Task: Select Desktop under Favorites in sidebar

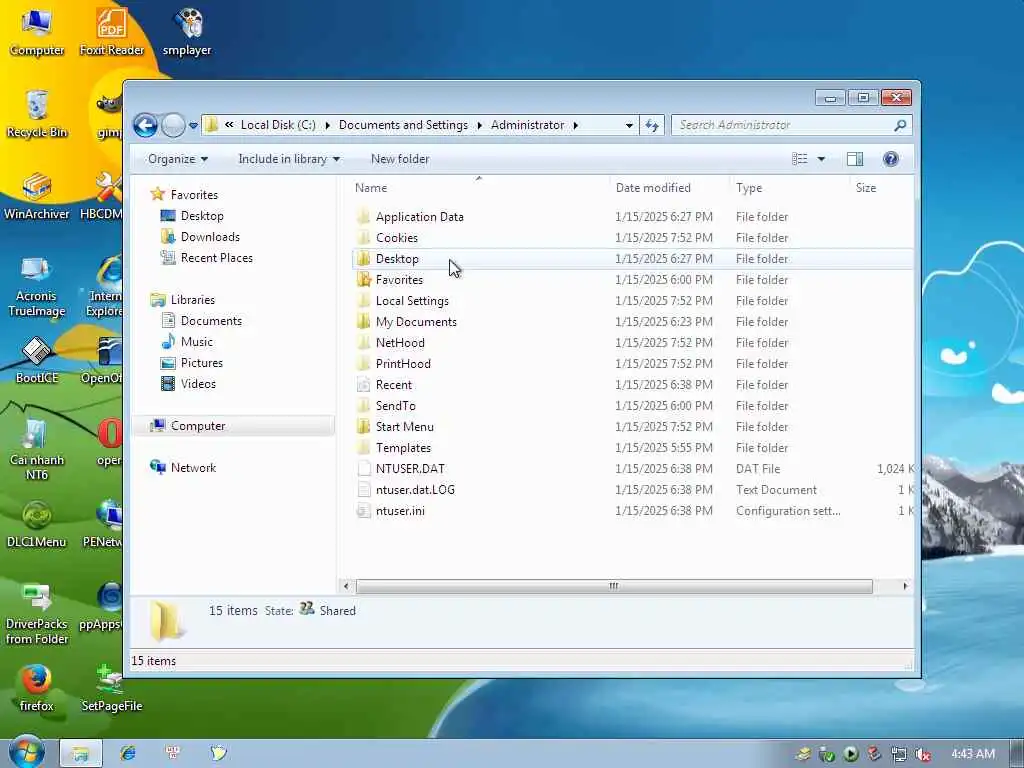Action: [x=202, y=216]
